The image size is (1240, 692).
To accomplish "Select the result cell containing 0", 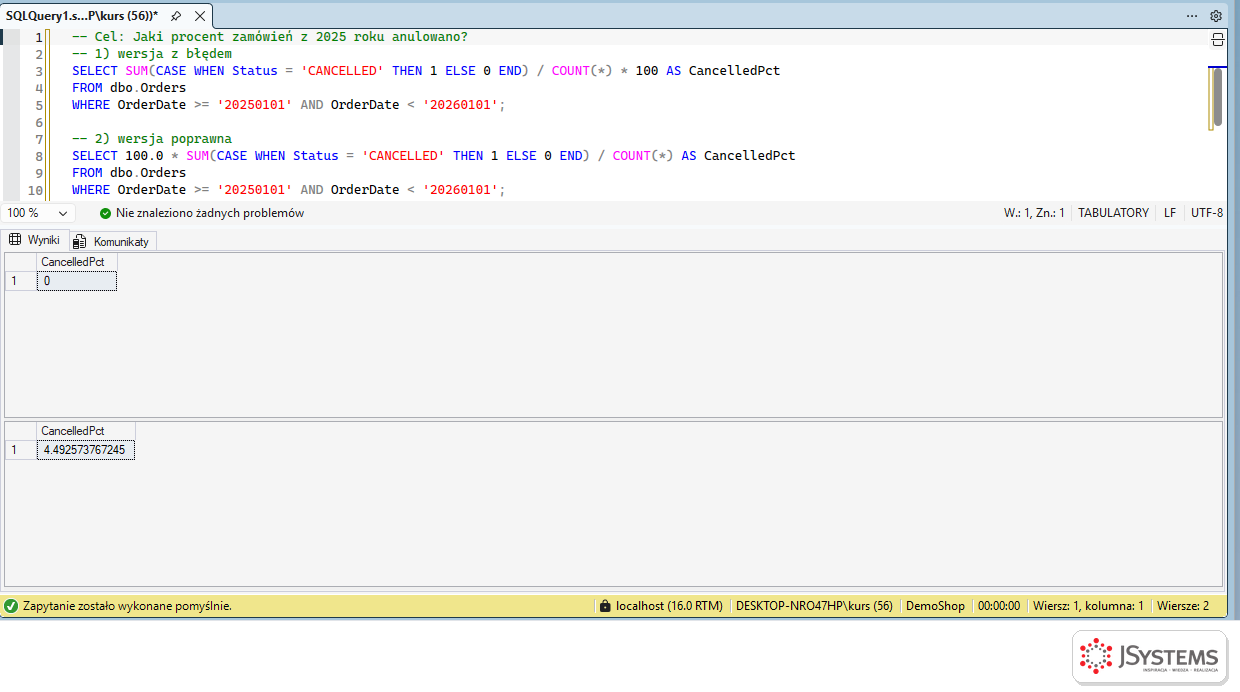I will pos(77,281).
